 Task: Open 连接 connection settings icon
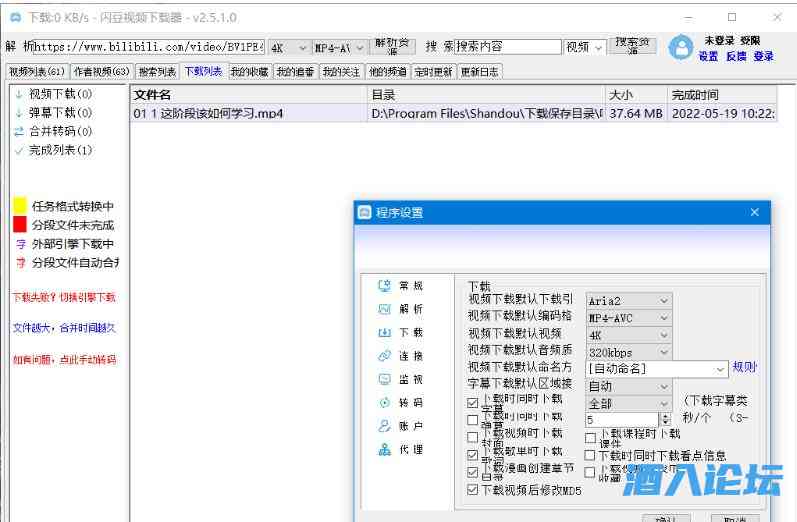tap(384, 356)
